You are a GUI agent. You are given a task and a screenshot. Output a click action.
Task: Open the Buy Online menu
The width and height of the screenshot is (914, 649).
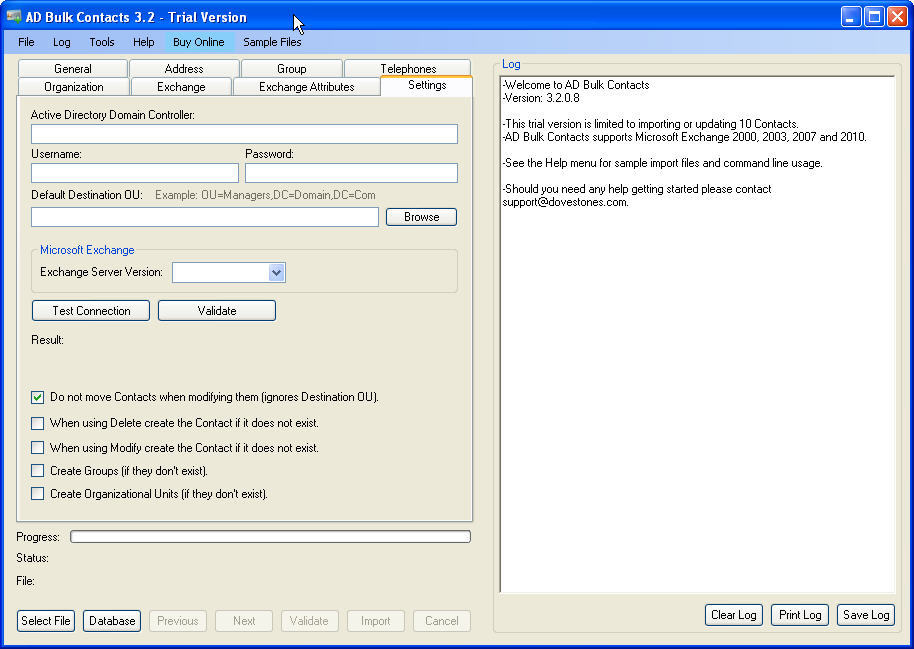pos(199,42)
